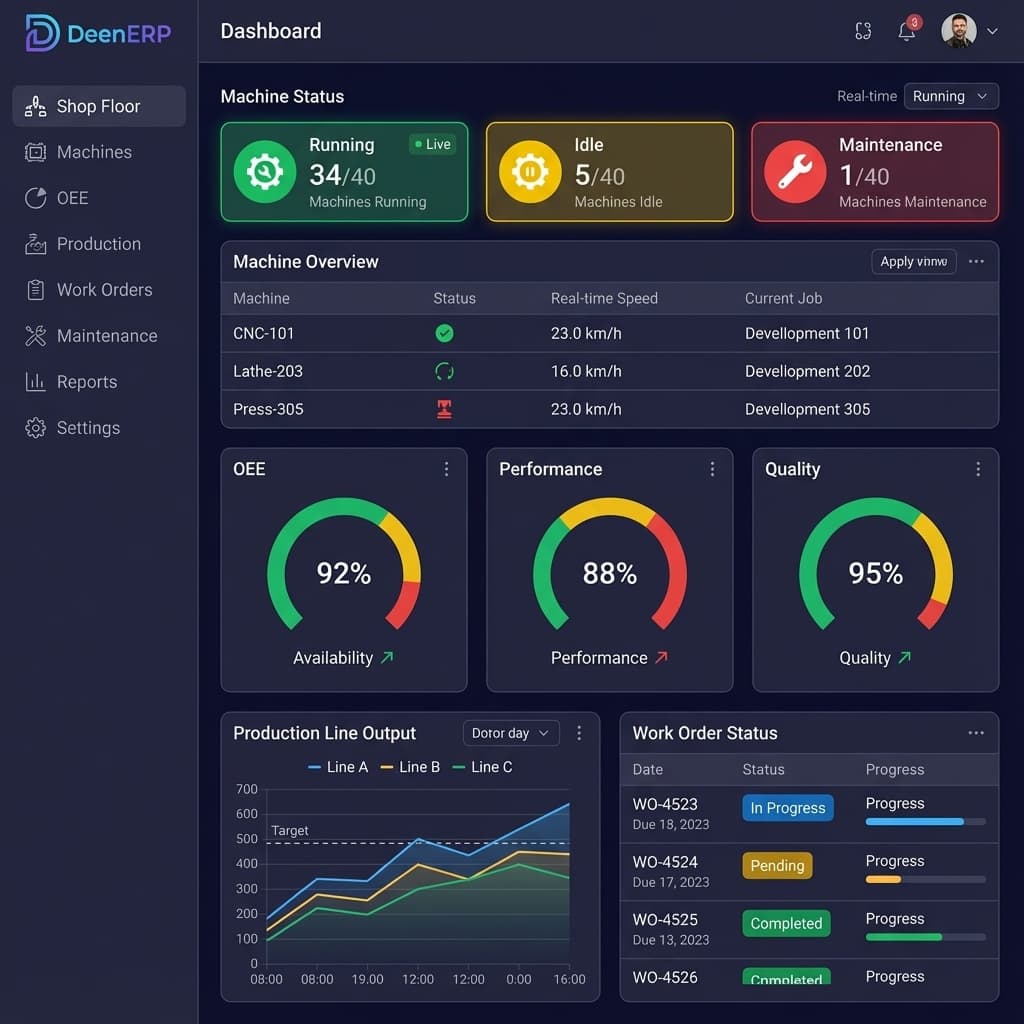
Task: Open the fullscreen scan icon in header
Action: (863, 31)
